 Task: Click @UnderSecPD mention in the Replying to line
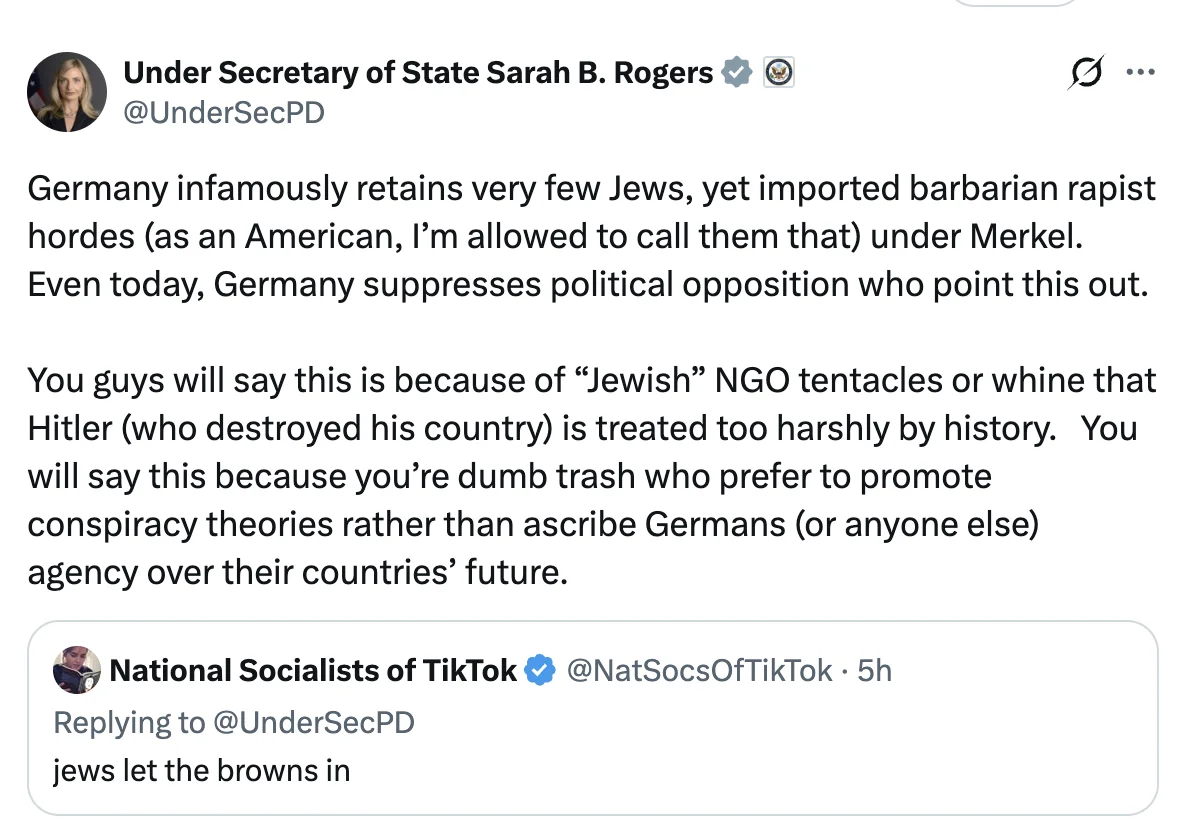312,722
